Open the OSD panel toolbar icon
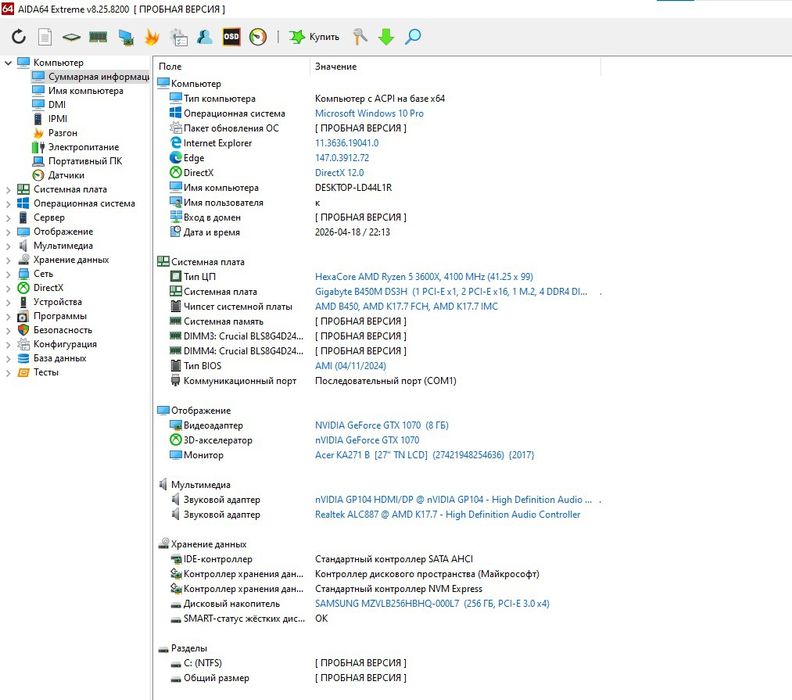This screenshot has width=792, height=700. (x=231, y=36)
